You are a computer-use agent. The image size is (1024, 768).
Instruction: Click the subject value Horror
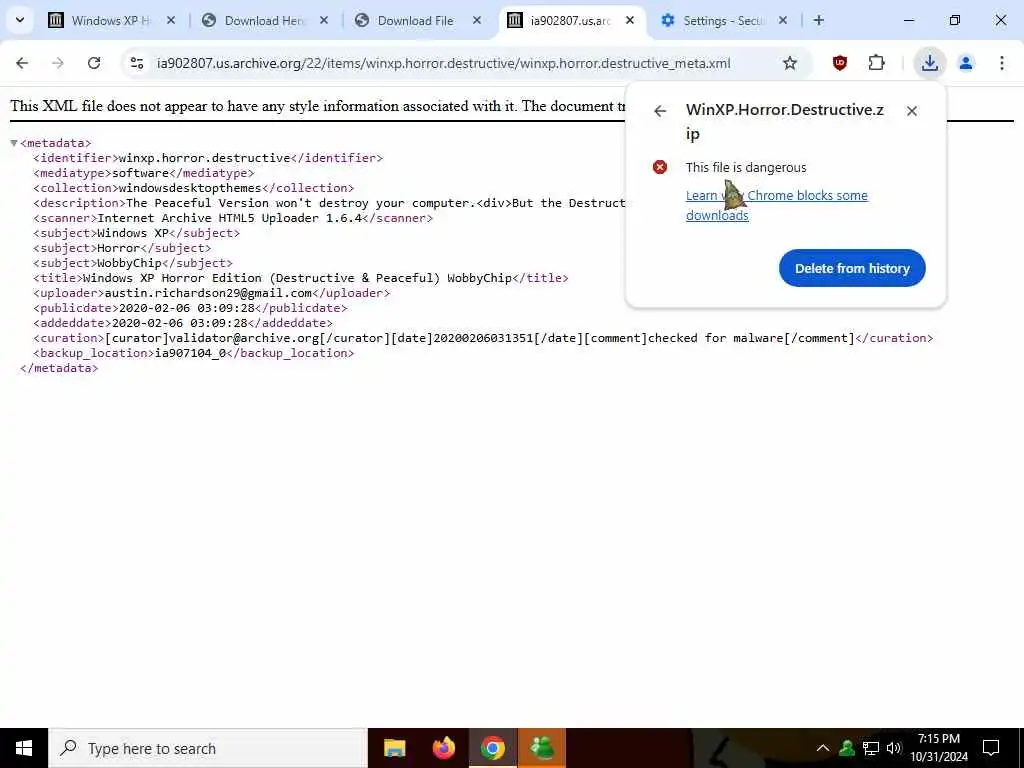click(118, 248)
